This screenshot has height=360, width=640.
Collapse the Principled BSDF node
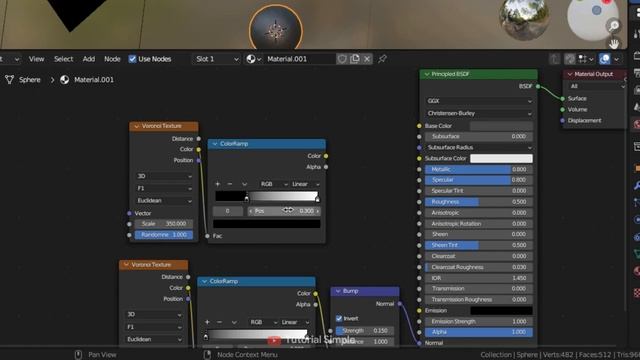click(427, 74)
